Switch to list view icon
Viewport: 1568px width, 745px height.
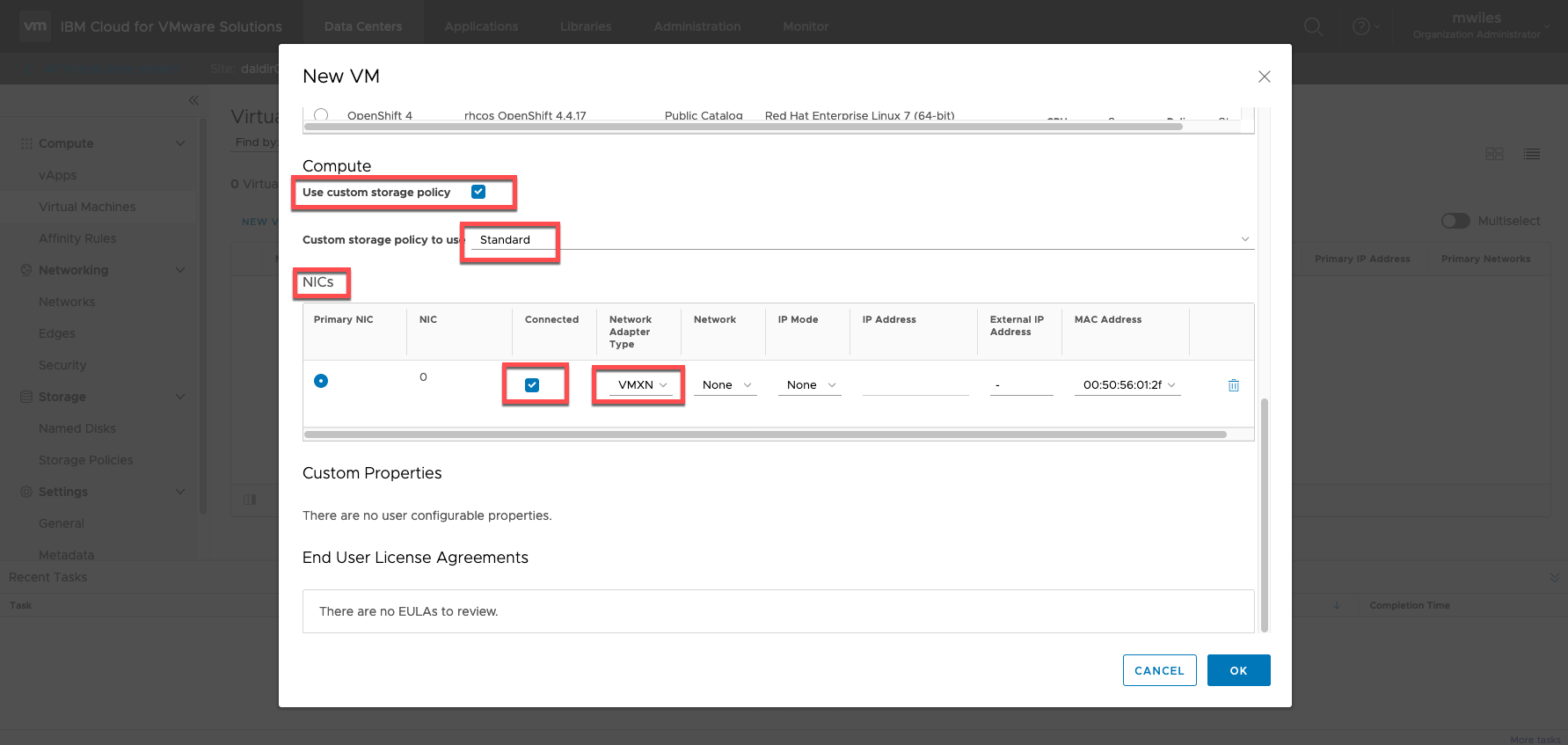[x=1531, y=154]
